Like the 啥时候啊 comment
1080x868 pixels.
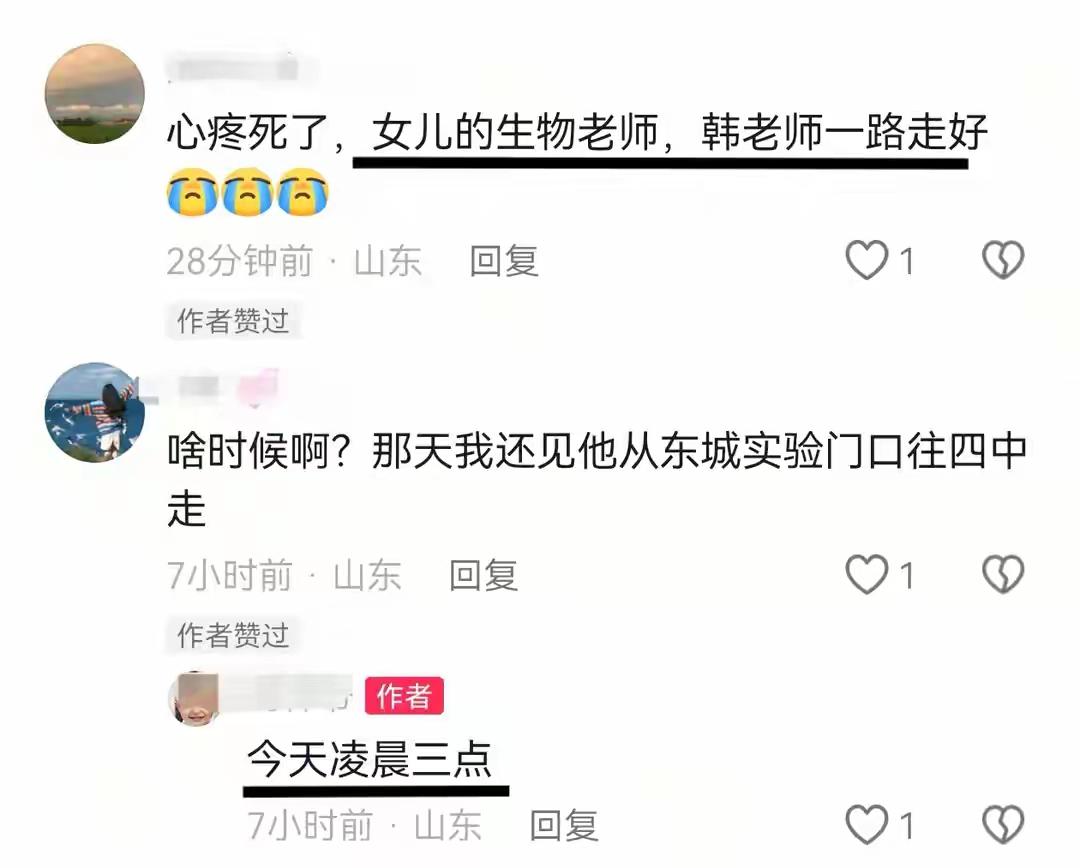point(866,575)
